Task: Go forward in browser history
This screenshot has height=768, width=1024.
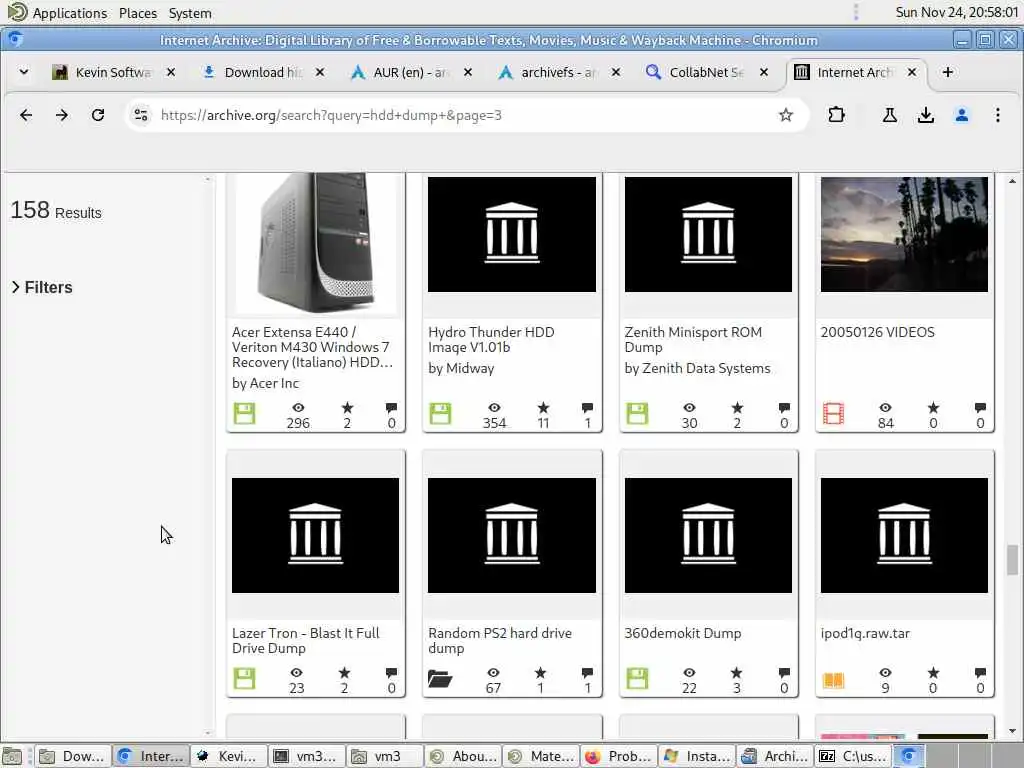Action: coord(61,116)
